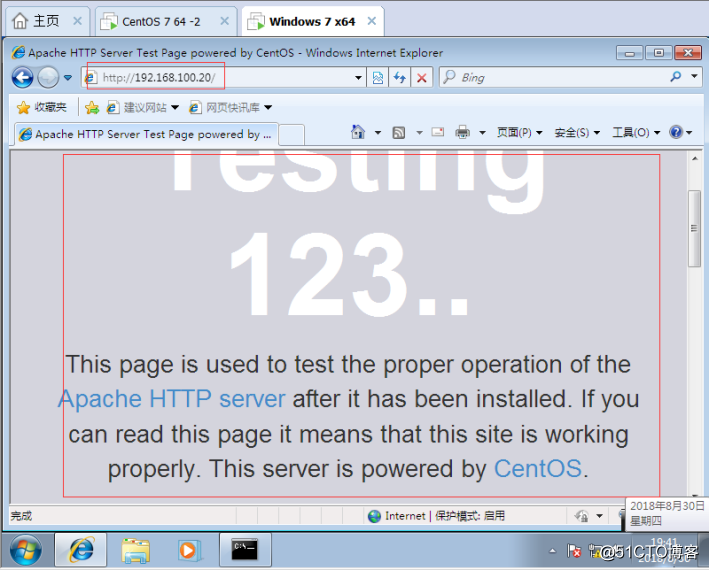The height and width of the screenshot is (571, 709).
Task: Open Windows Media Player taskbar icon
Action: pos(188,550)
